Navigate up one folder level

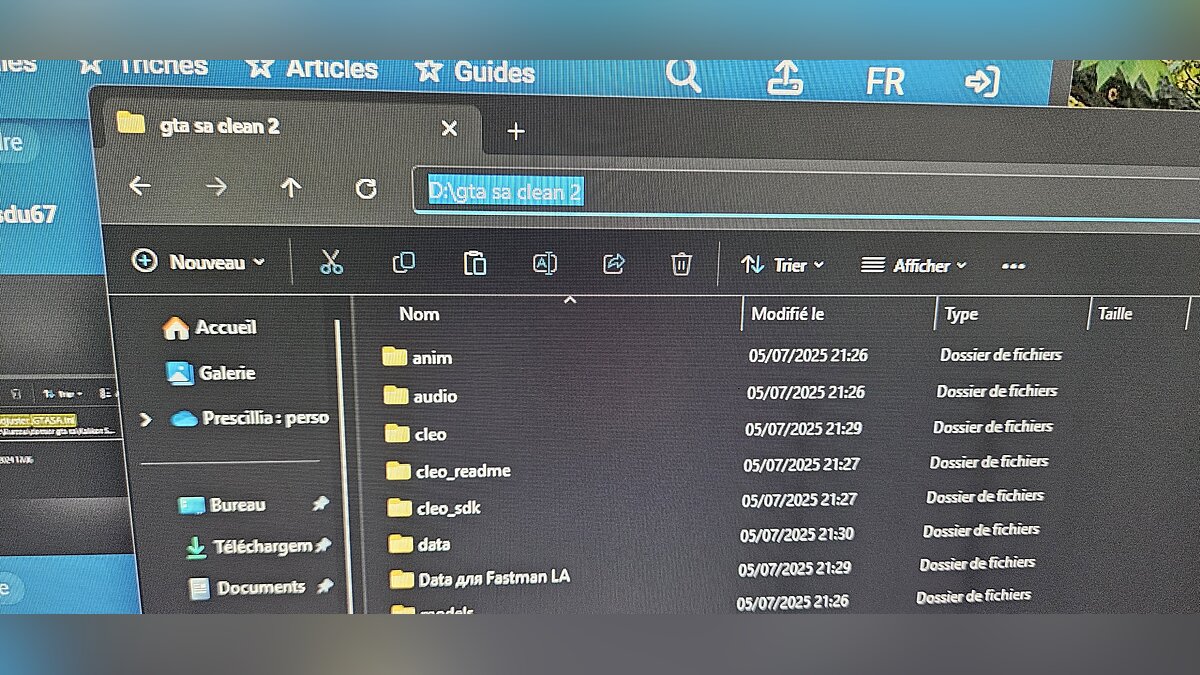click(x=290, y=187)
